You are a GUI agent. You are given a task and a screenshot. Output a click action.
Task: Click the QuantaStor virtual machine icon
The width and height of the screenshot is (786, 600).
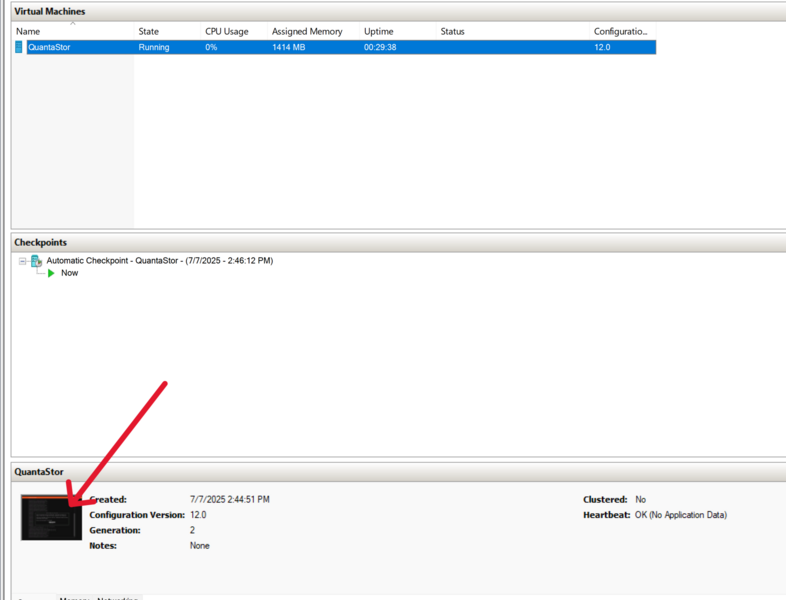pos(19,47)
